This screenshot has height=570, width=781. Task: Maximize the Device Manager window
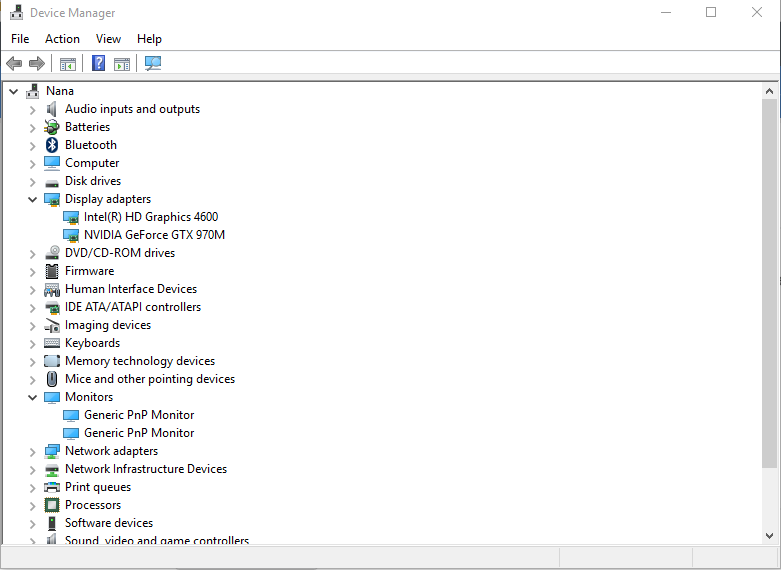[711, 12]
